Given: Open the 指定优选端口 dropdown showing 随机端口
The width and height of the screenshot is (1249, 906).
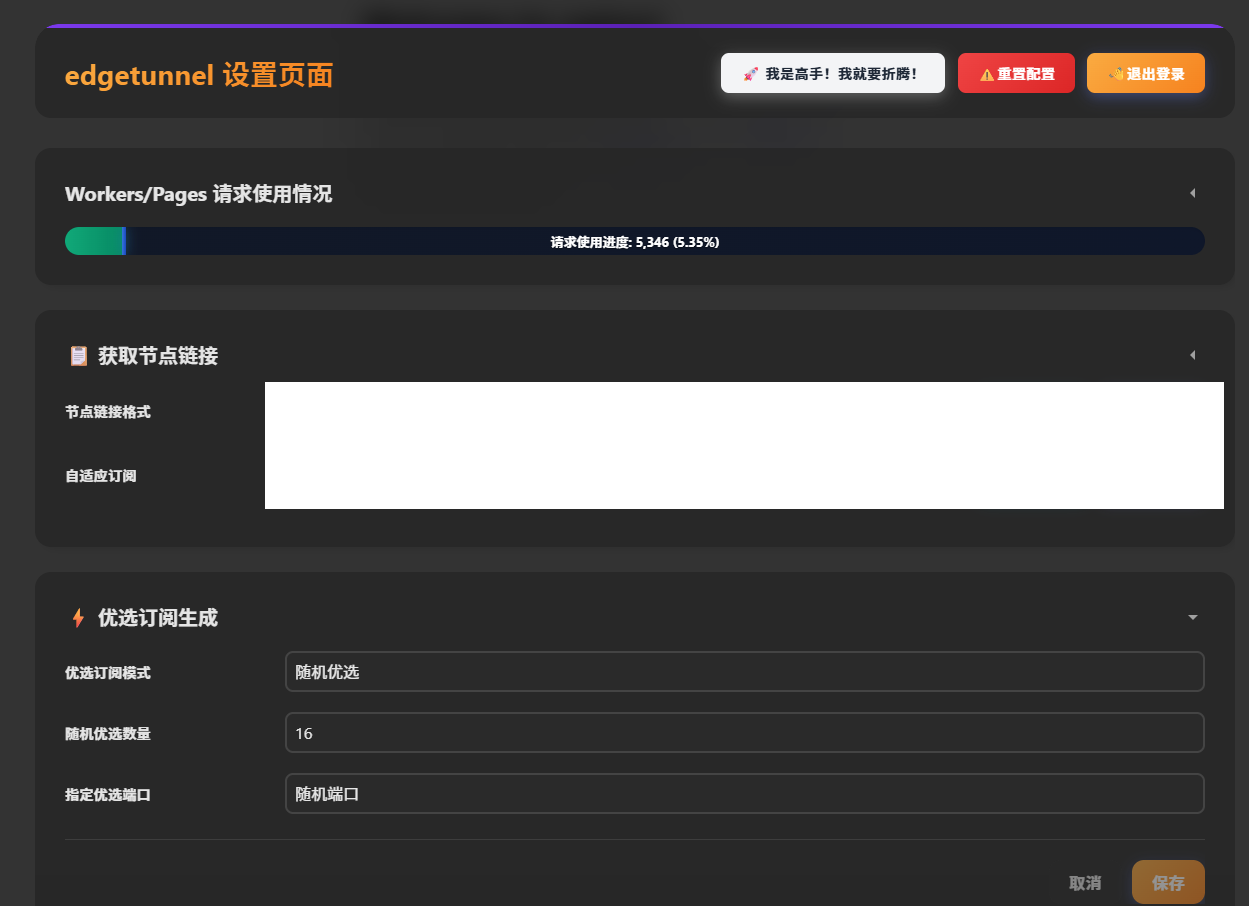Looking at the screenshot, I should point(744,794).
